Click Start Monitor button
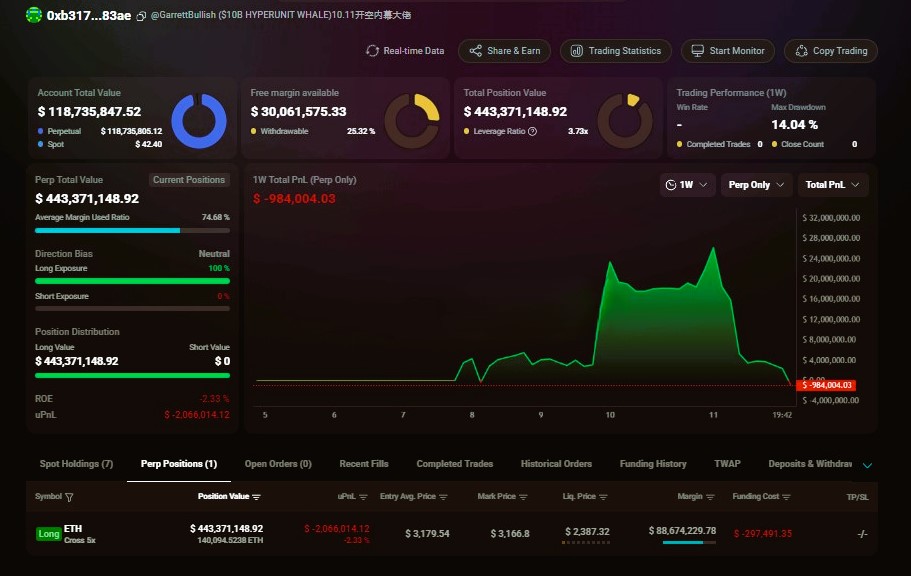911x576 pixels. click(727, 51)
